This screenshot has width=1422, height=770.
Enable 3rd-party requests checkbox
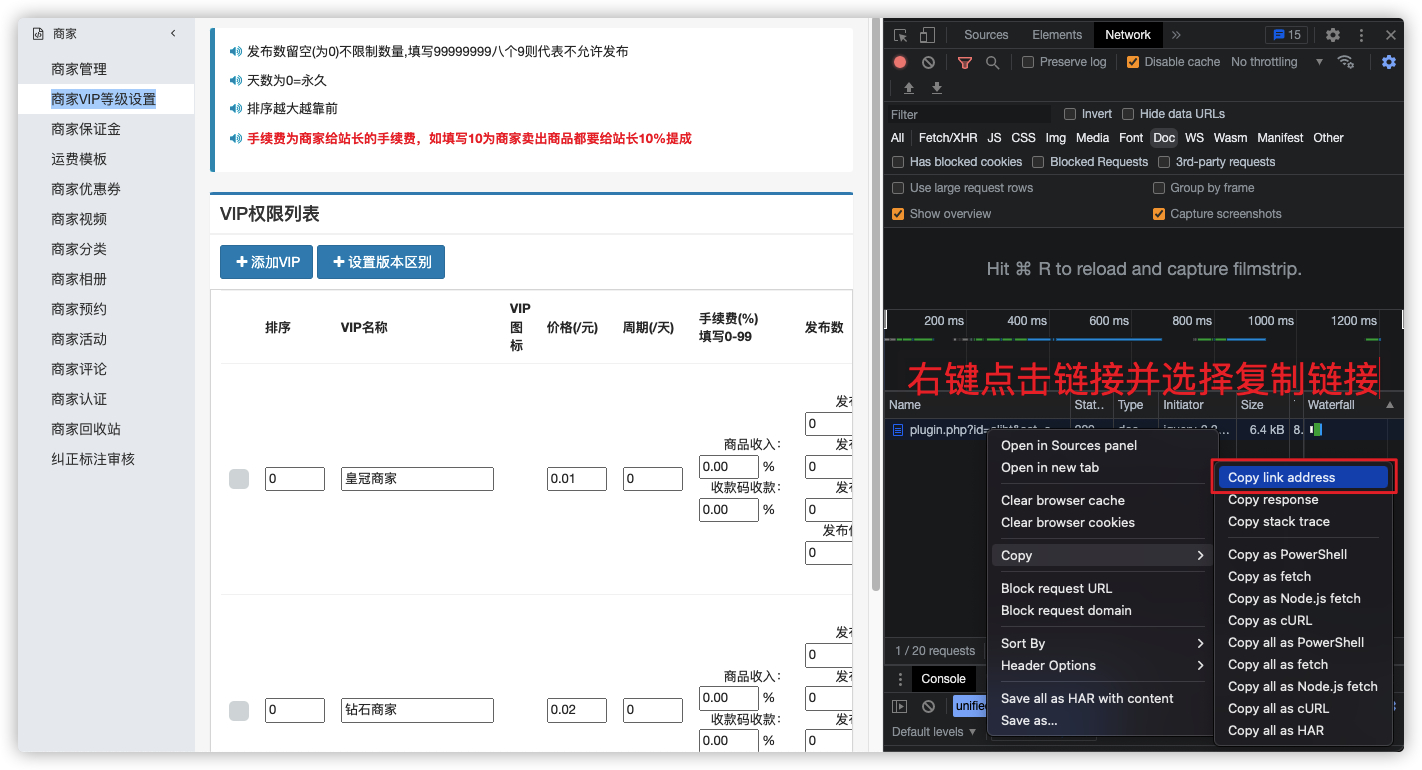pos(1164,162)
